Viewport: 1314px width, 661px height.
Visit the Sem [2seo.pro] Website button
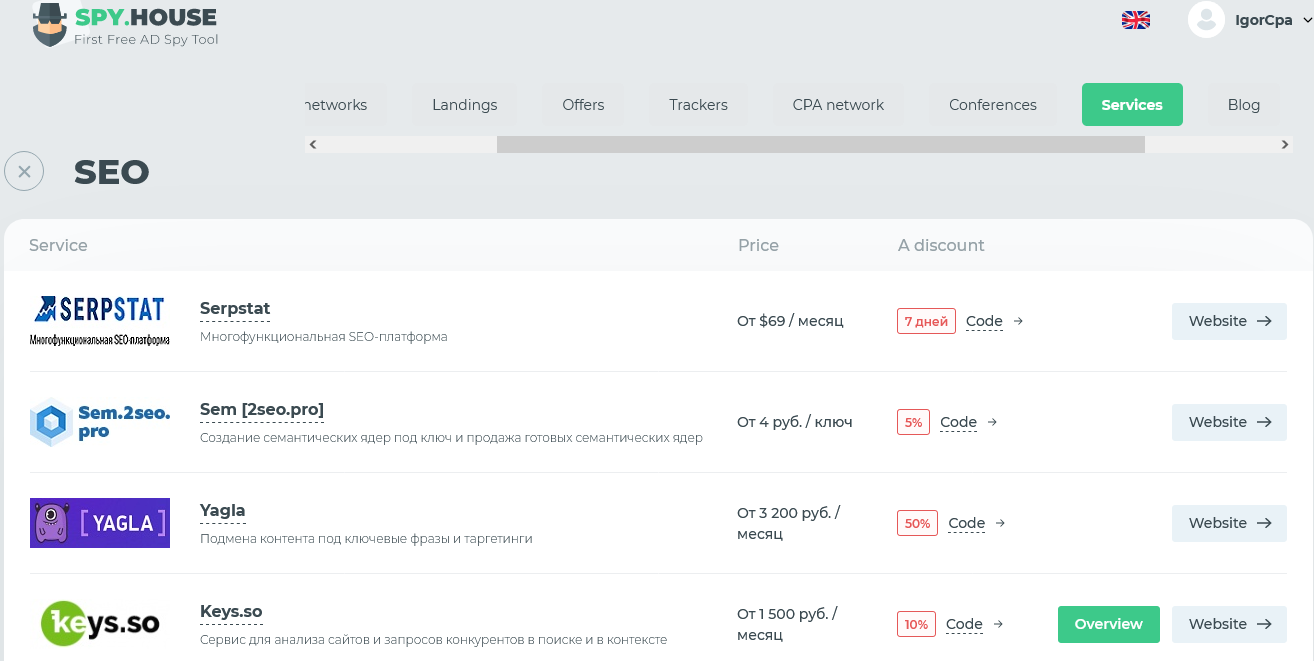(x=1229, y=422)
